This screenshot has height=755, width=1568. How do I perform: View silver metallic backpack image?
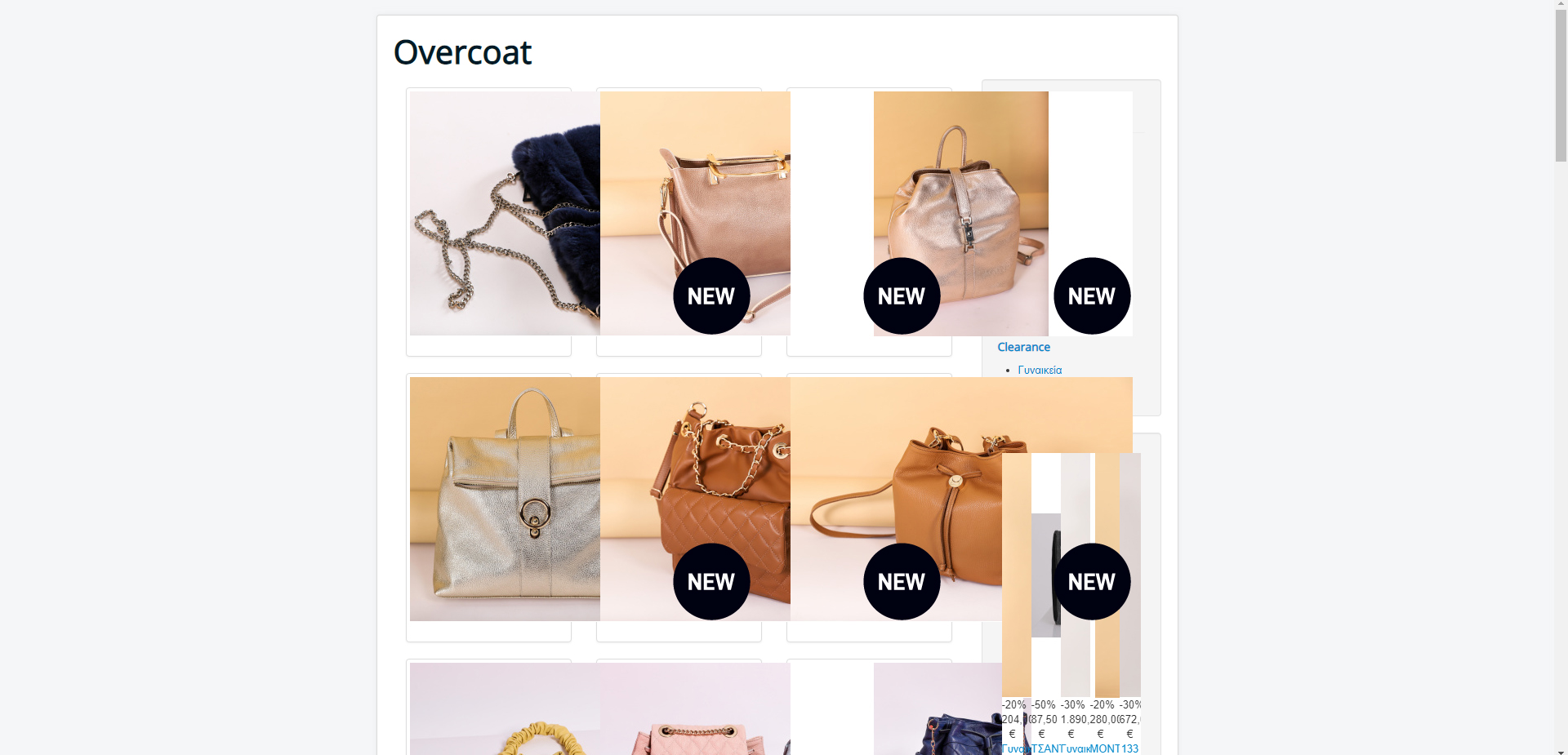[x=961, y=213]
